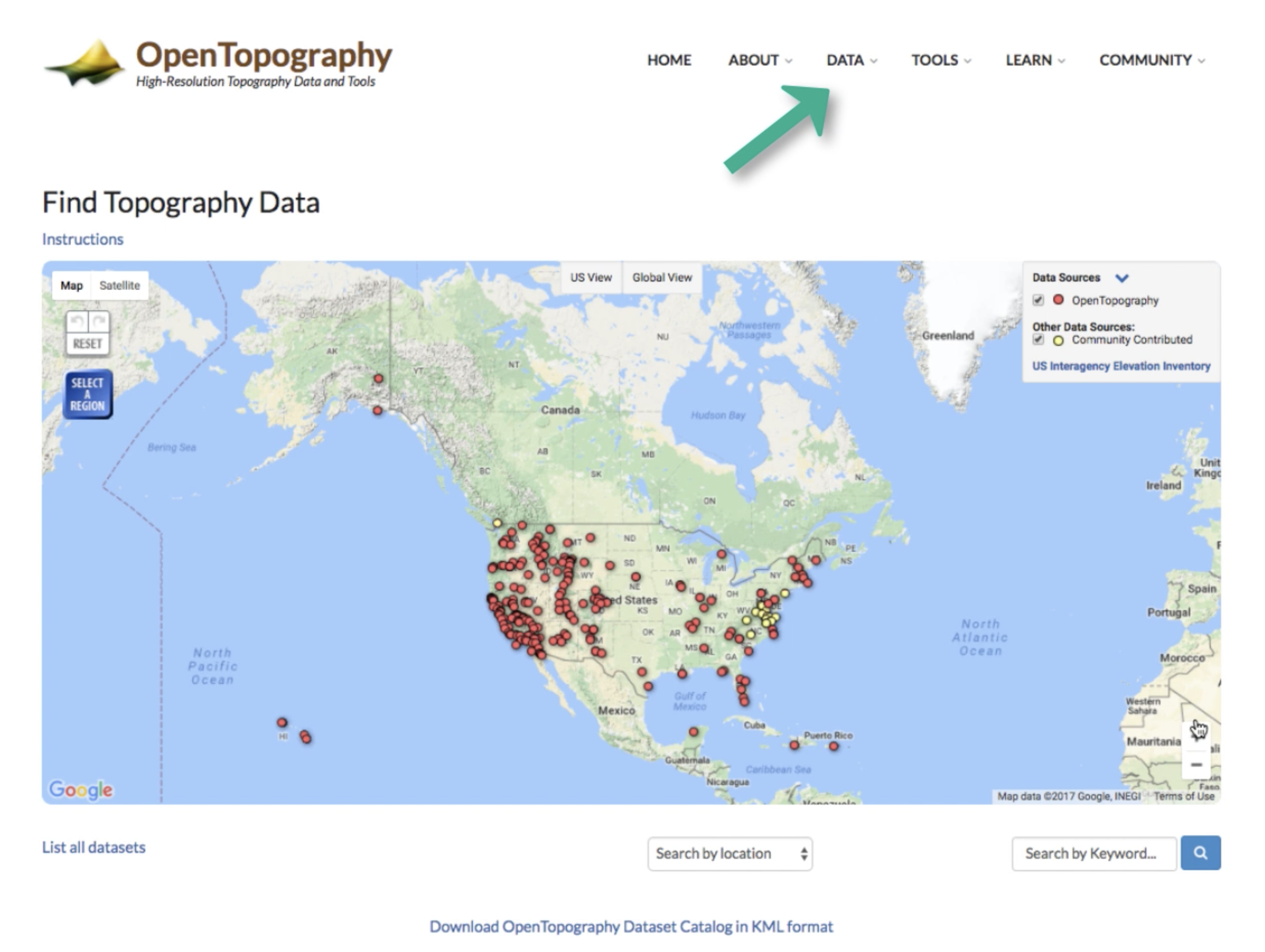Click the yellow marker near Washington's coast
Screen dimensions: 1265x952
497,523
